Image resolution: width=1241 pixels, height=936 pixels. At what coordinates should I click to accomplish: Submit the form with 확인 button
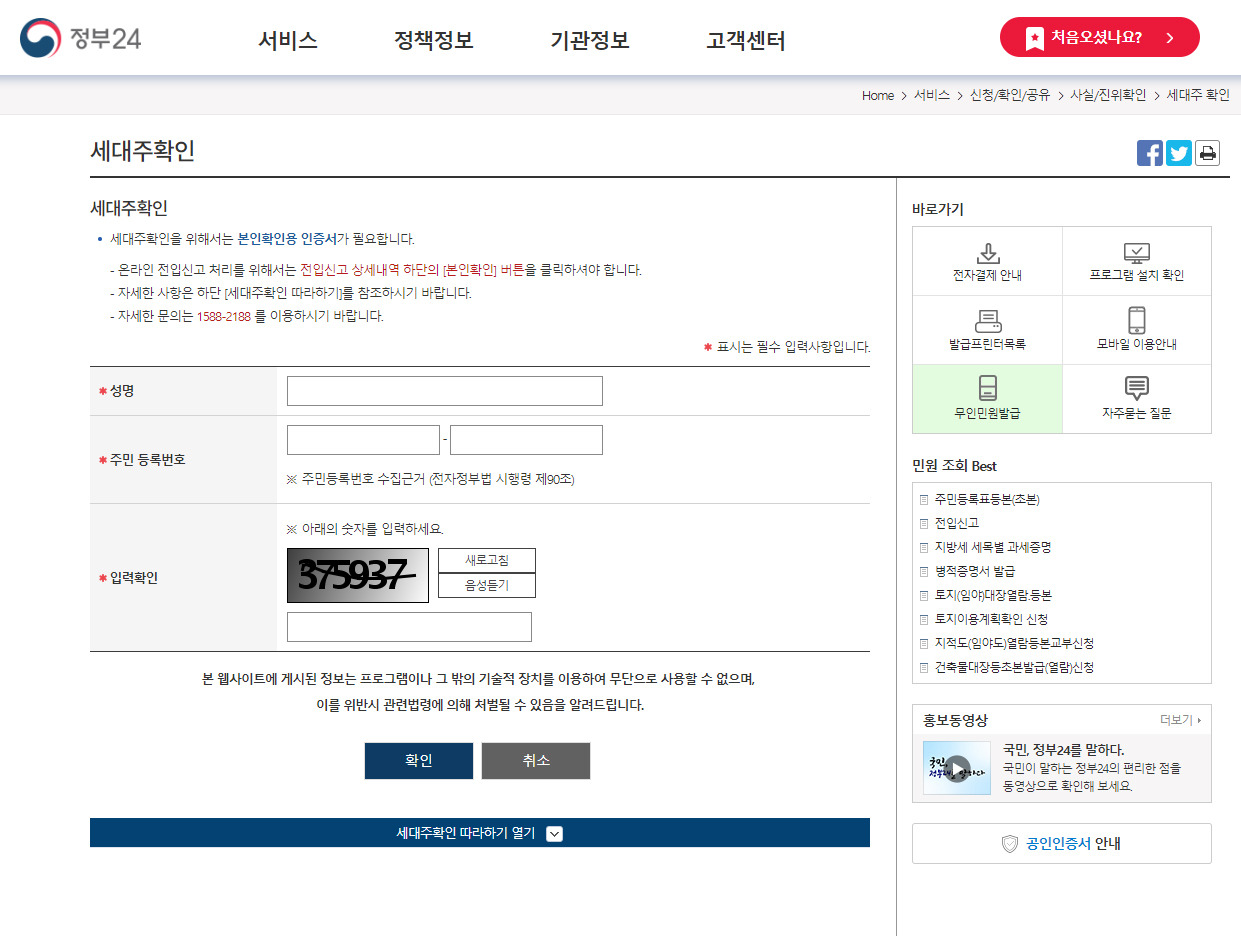click(418, 760)
